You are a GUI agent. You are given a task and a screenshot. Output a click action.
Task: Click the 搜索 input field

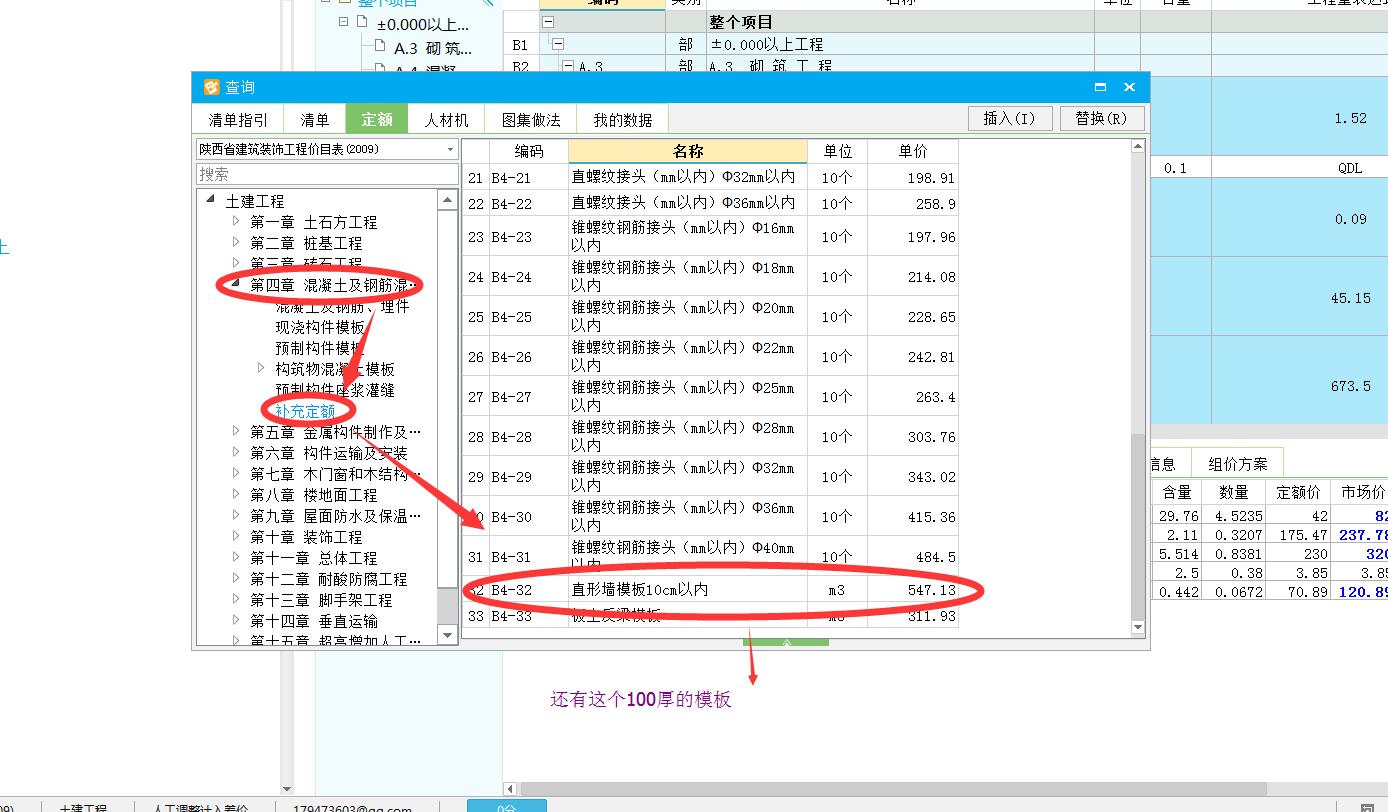click(x=327, y=174)
